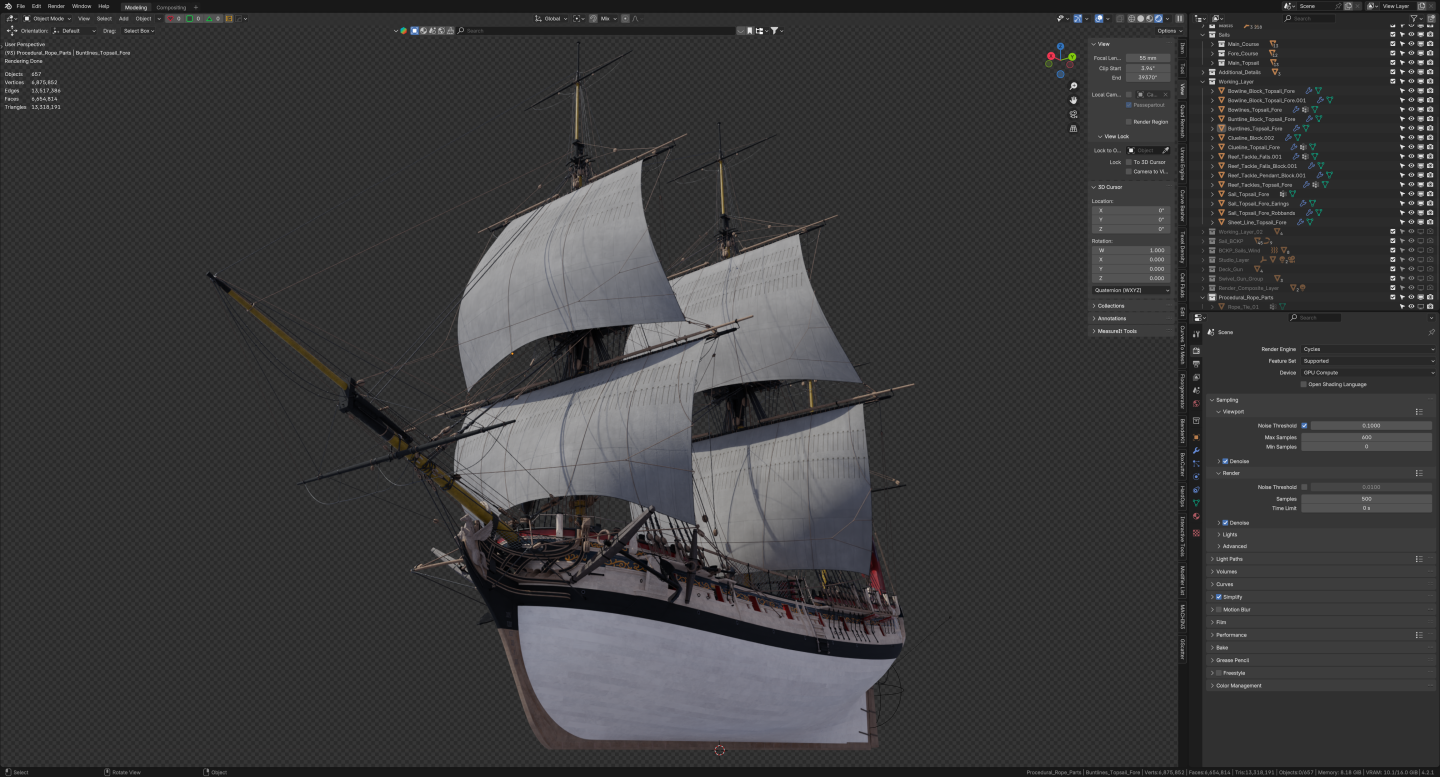Toggle eye visibility for Sheet_Line_Topsail_Fore
The width and height of the screenshot is (1440, 777).
pos(1411,222)
